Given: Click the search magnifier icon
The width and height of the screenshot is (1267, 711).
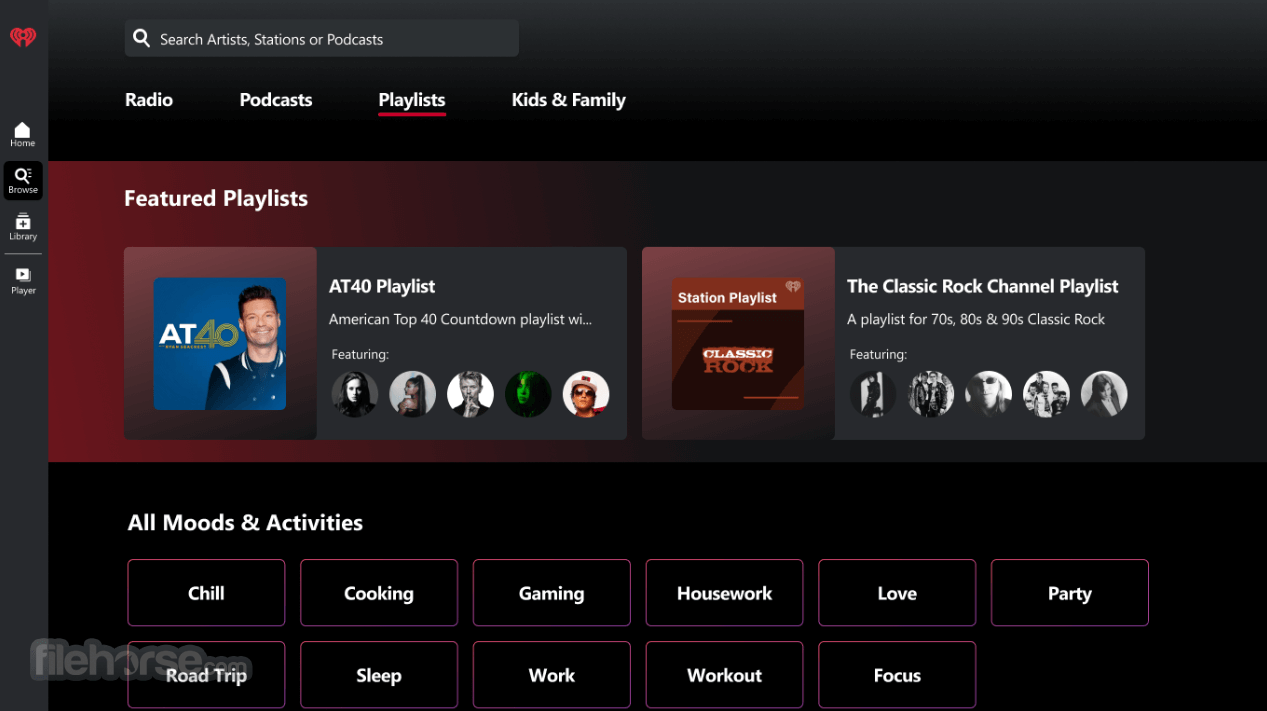Looking at the screenshot, I should tap(142, 39).
